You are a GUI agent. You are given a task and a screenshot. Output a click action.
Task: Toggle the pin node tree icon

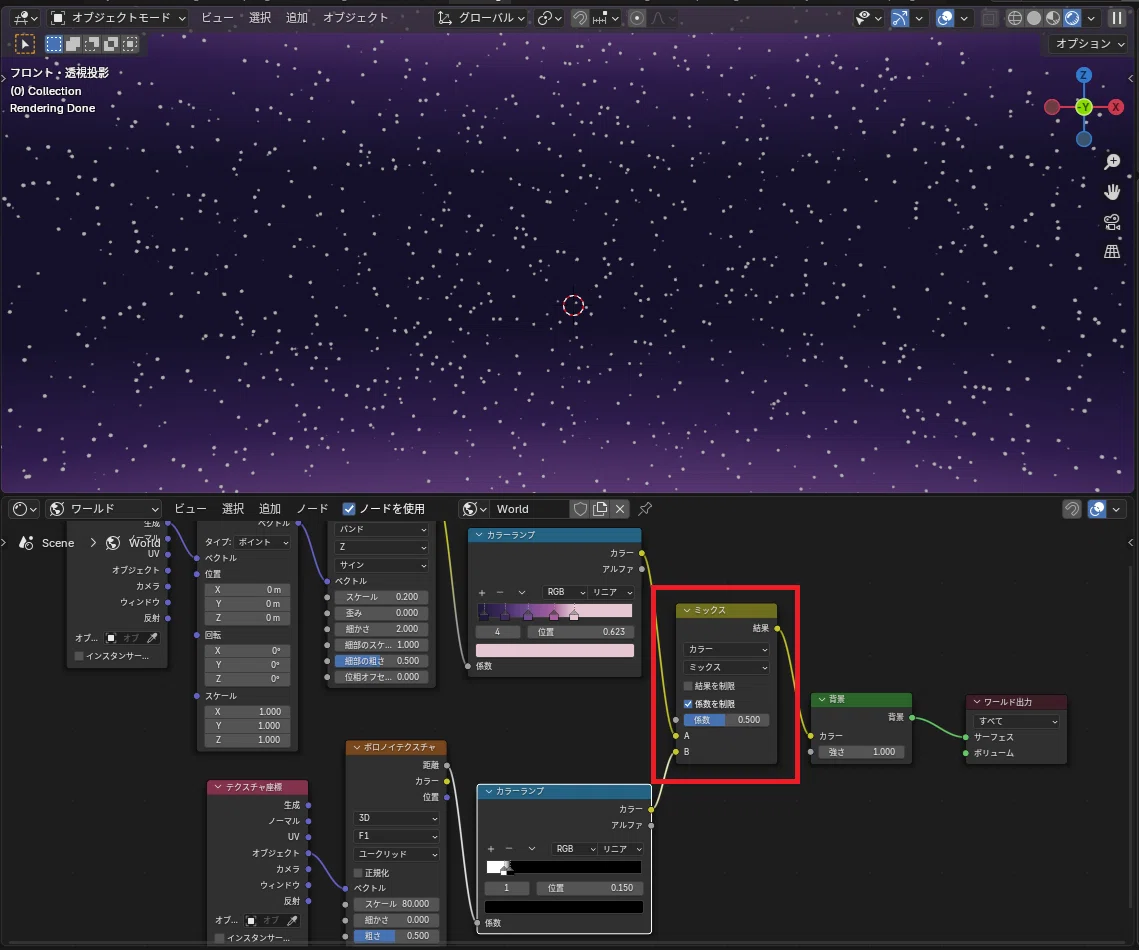[645, 509]
